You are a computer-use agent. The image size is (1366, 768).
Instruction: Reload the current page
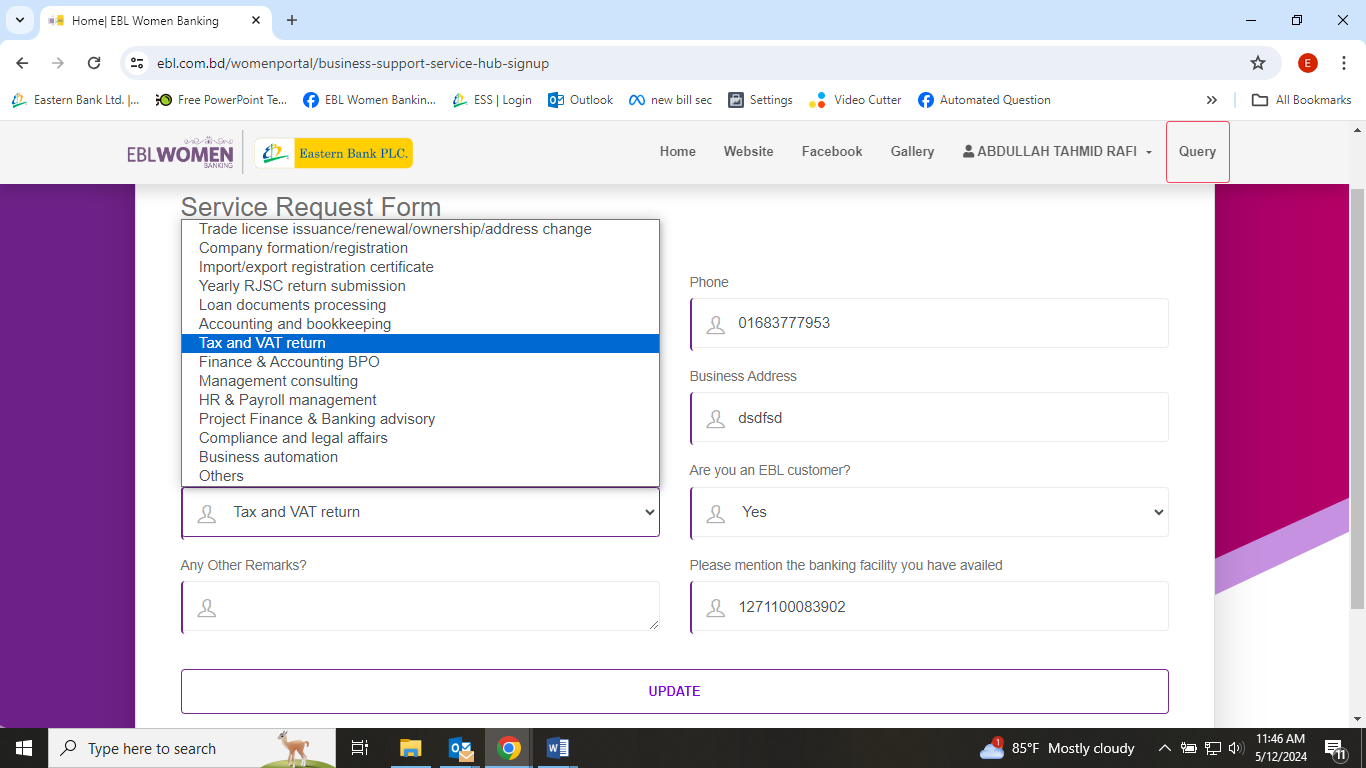pos(94,63)
